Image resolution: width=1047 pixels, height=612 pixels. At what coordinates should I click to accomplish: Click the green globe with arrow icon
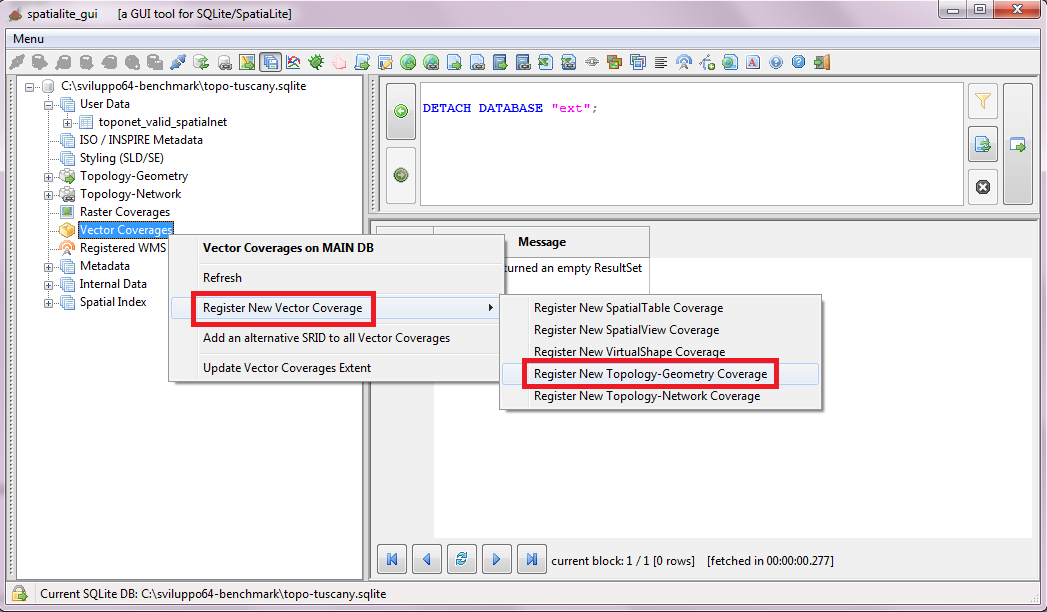pyautogui.click(x=408, y=63)
